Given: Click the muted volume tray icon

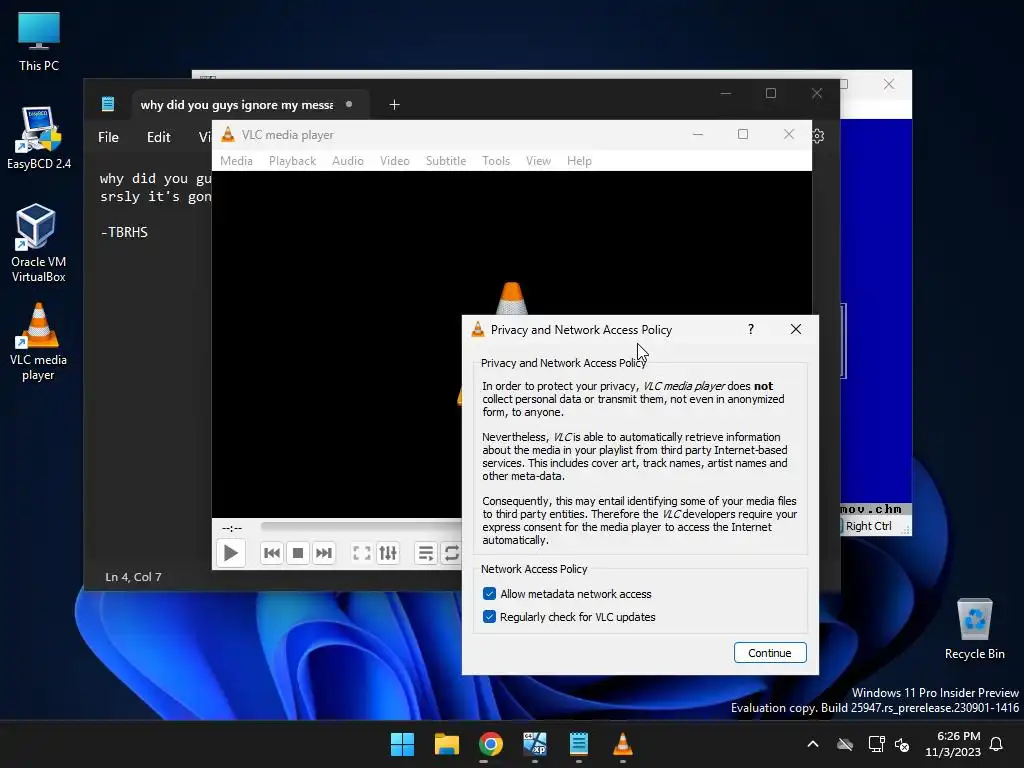Looking at the screenshot, I should pos(903,744).
